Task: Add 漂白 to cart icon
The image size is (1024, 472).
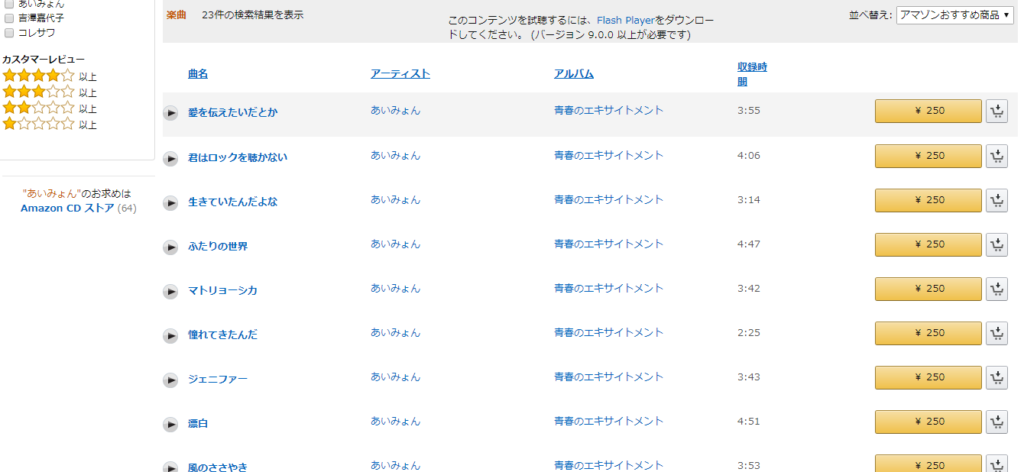Action: [997, 422]
